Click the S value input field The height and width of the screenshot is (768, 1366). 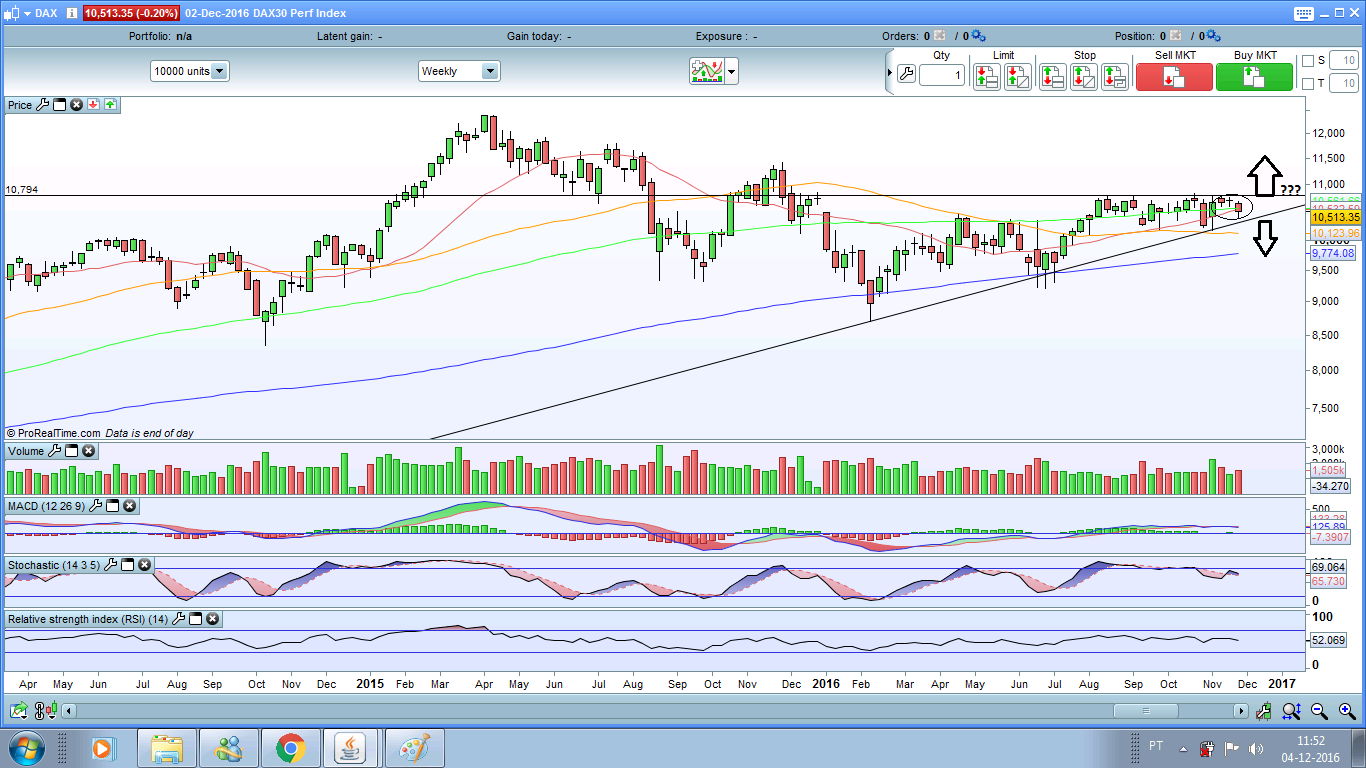click(1344, 61)
